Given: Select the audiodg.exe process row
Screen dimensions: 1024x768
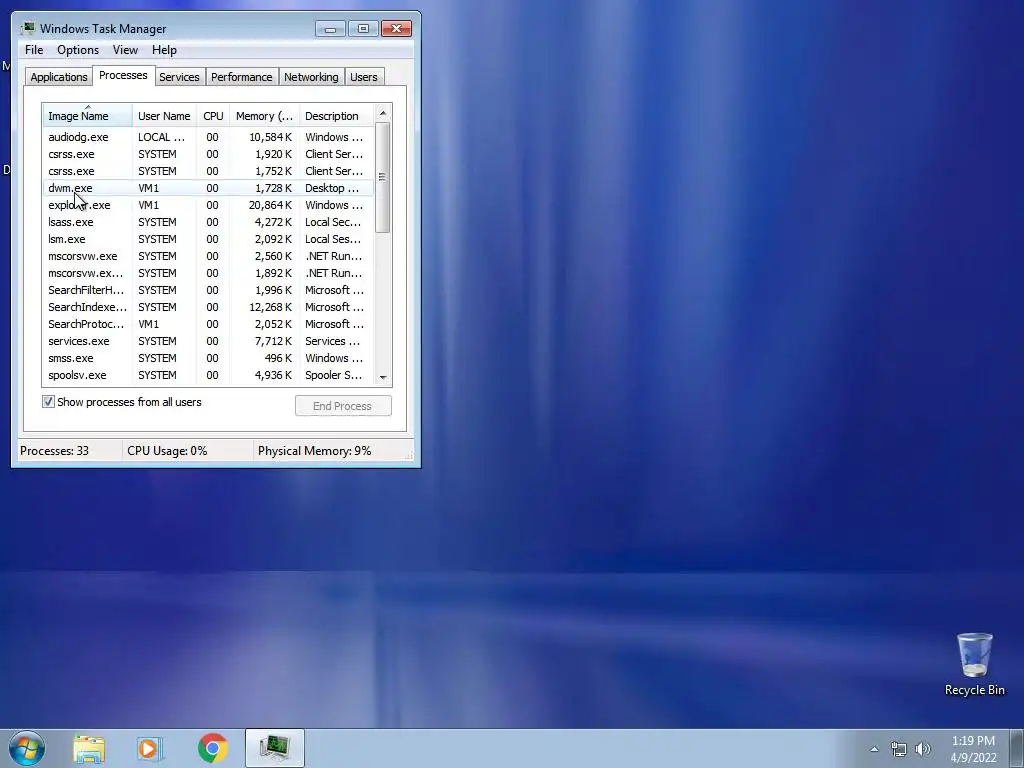Looking at the screenshot, I should (x=209, y=137).
